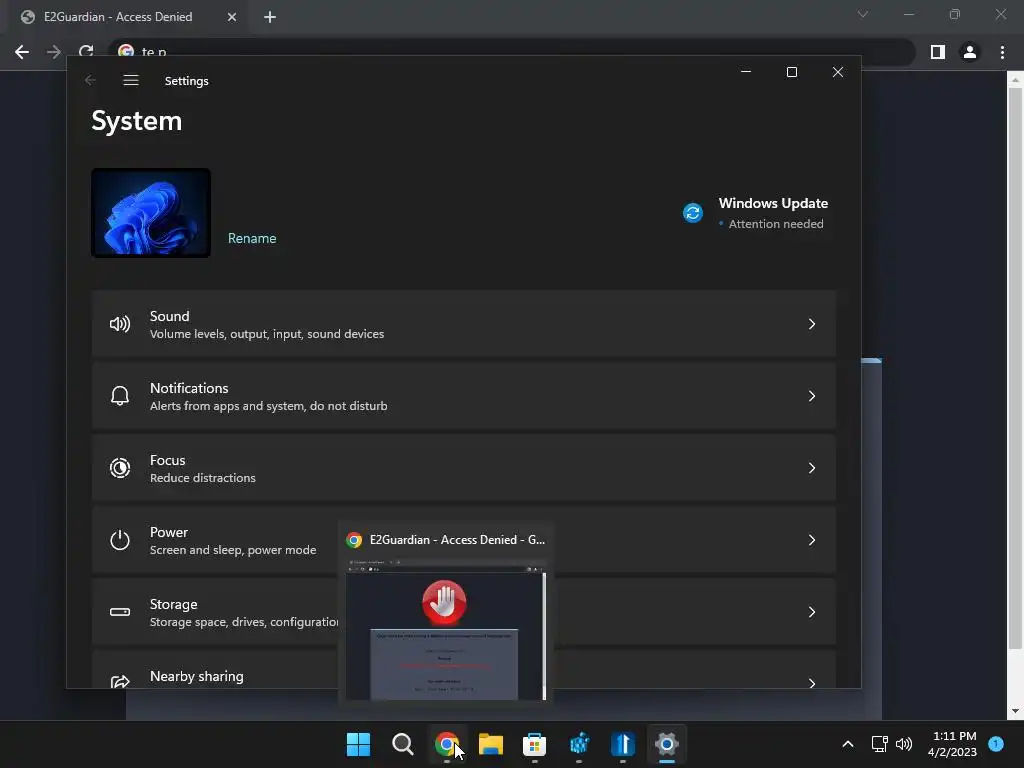Viewport: 1024px width, 768px height.
Task: Go forward in Chrome browser
Action: click(54, 52)
